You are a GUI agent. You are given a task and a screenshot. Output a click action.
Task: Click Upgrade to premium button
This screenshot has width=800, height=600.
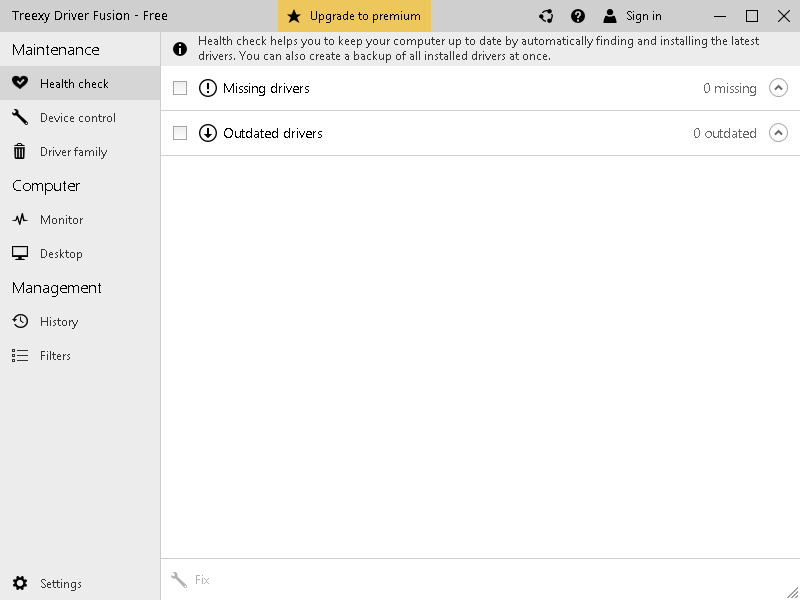coord(354,16)
